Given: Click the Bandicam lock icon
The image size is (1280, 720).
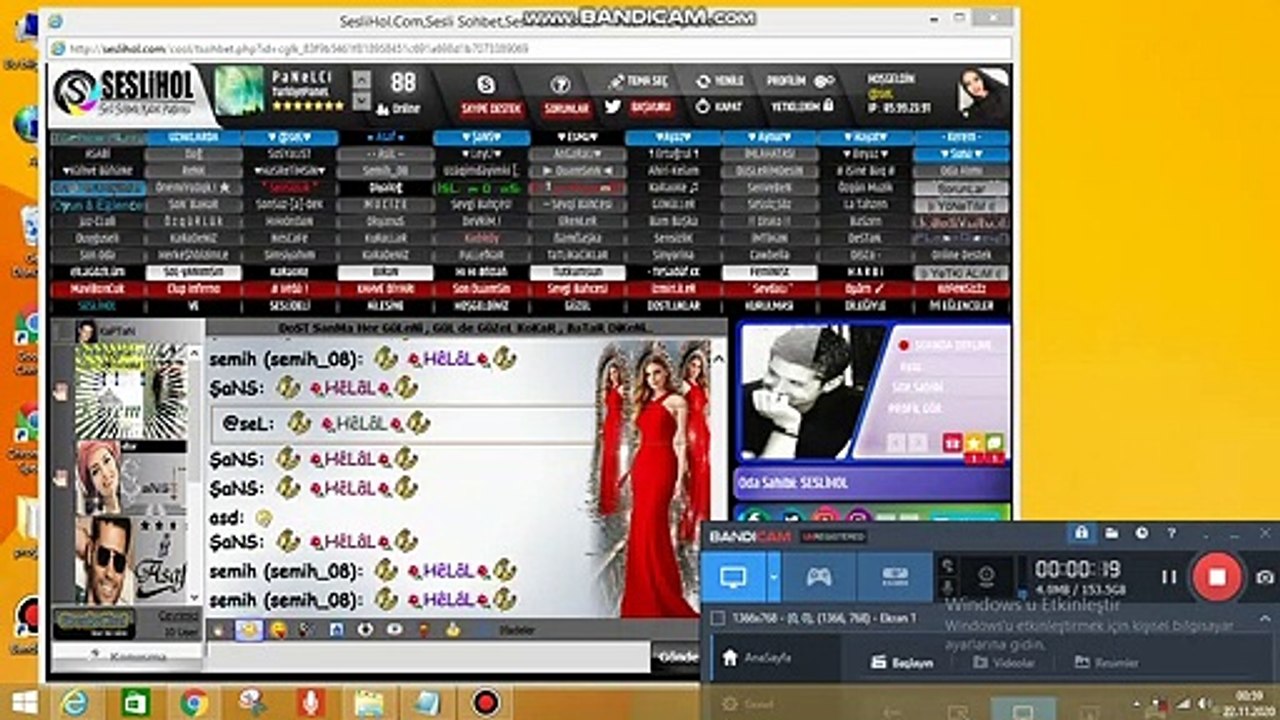Looking at the screenshot, I should (1081, 533).
